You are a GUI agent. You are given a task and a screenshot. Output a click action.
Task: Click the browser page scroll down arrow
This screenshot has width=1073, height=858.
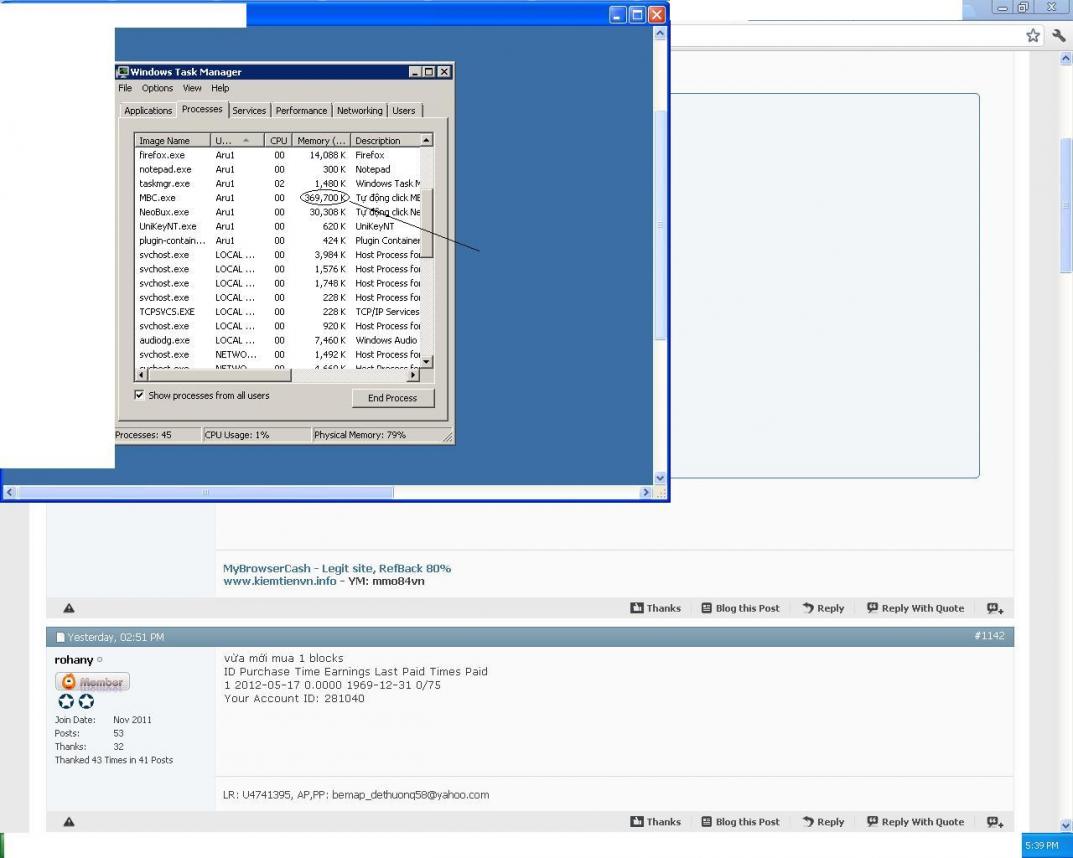click(x=1065, y=825)
